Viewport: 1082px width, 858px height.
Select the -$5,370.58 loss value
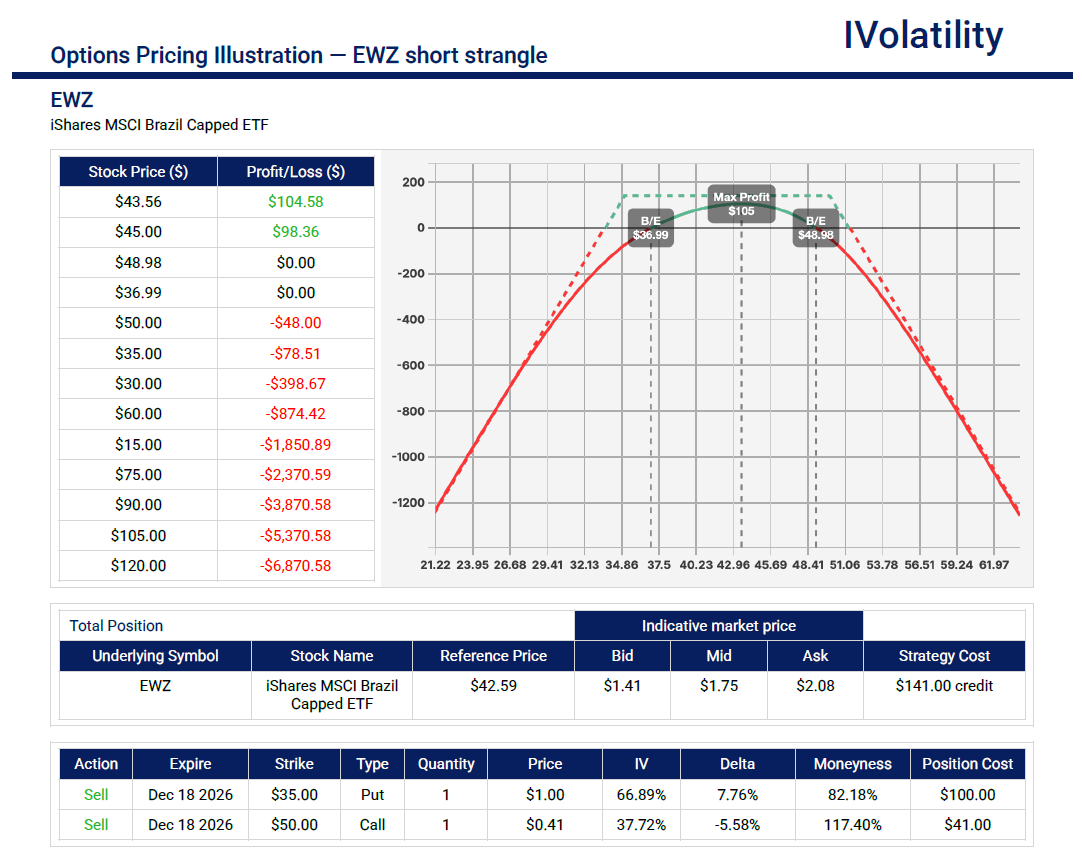pyautogui.click(x=295, y=536)
